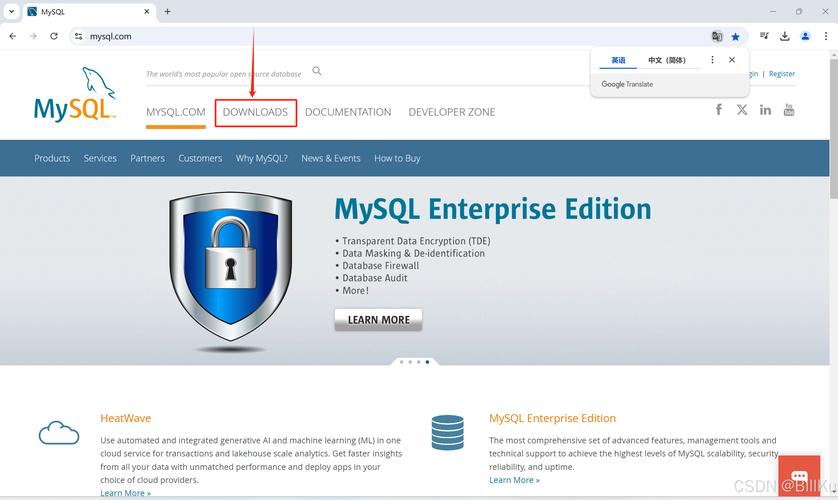Open Translate popup three-dot options menu
Screen dimensions: 838x500
pyautogui.click(x=712, y=60)
